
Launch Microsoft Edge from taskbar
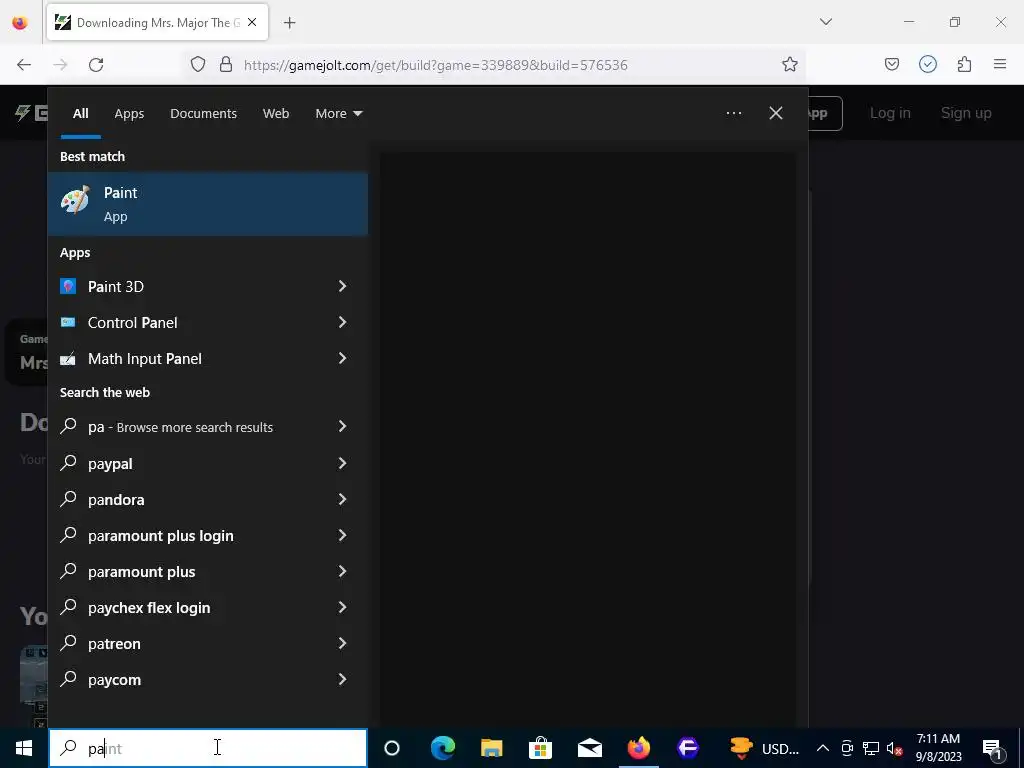pos(442,748)
